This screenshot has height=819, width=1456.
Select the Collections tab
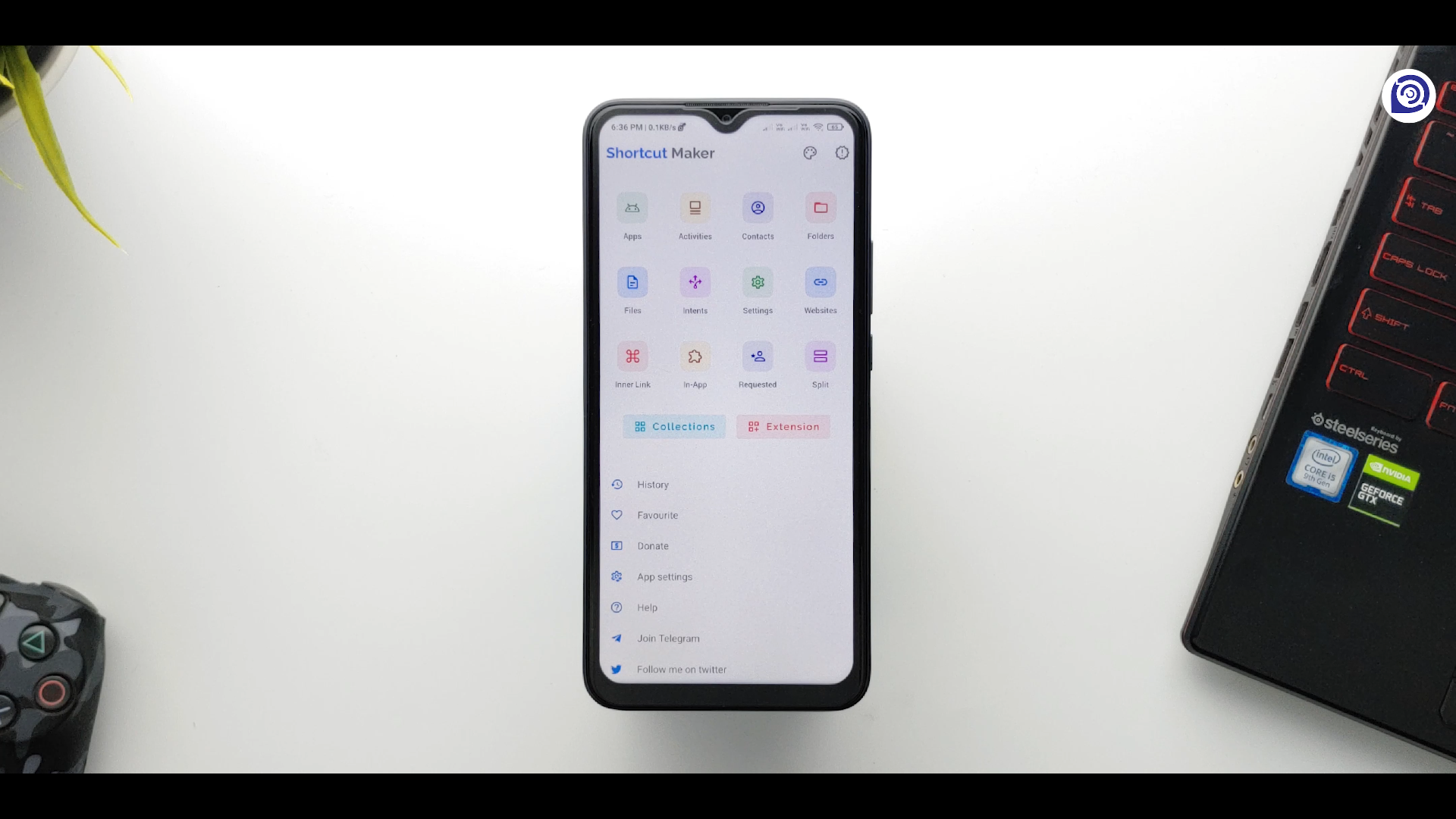(x=674, y=426)
